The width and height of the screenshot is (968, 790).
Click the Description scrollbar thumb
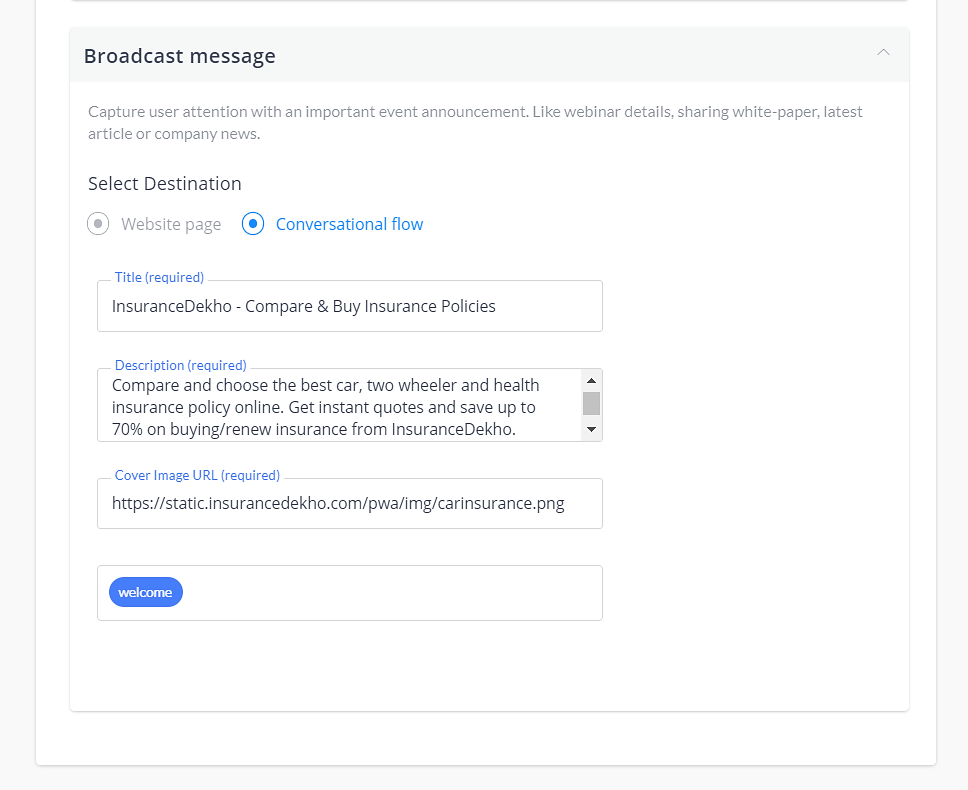pyautogui.click(x=591, y=404)
